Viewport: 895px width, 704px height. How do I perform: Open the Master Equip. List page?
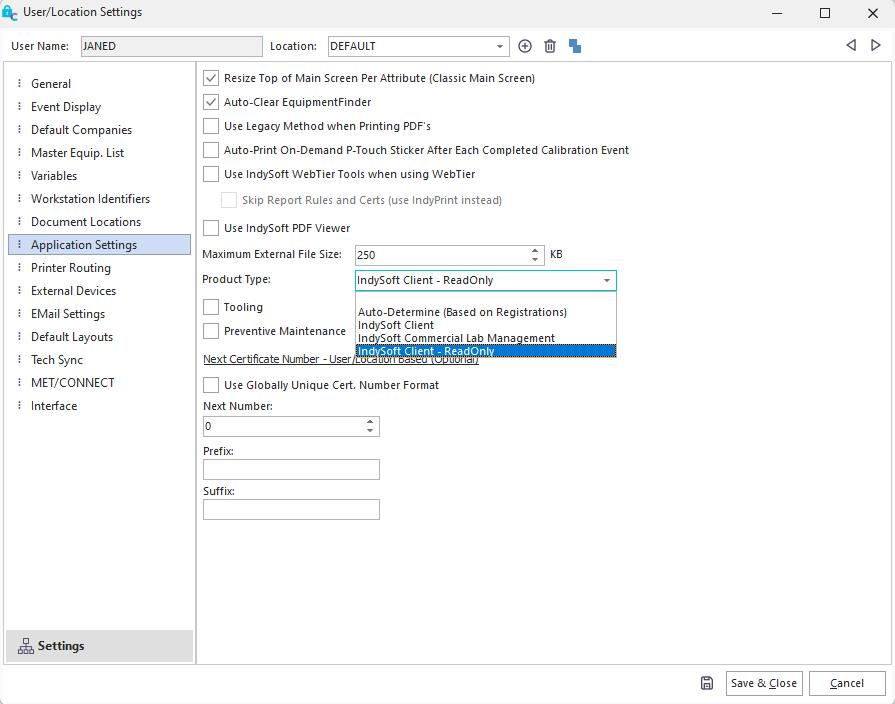99,152
